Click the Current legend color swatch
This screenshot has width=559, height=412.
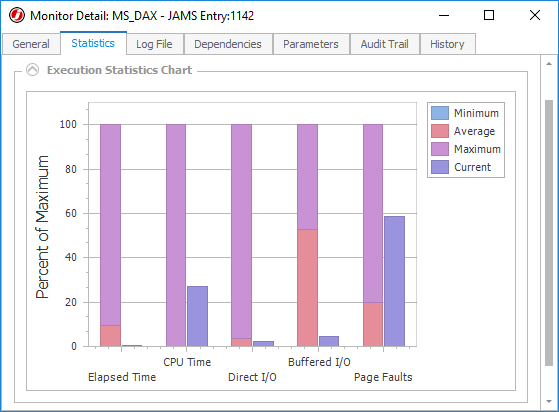point(440,167)
